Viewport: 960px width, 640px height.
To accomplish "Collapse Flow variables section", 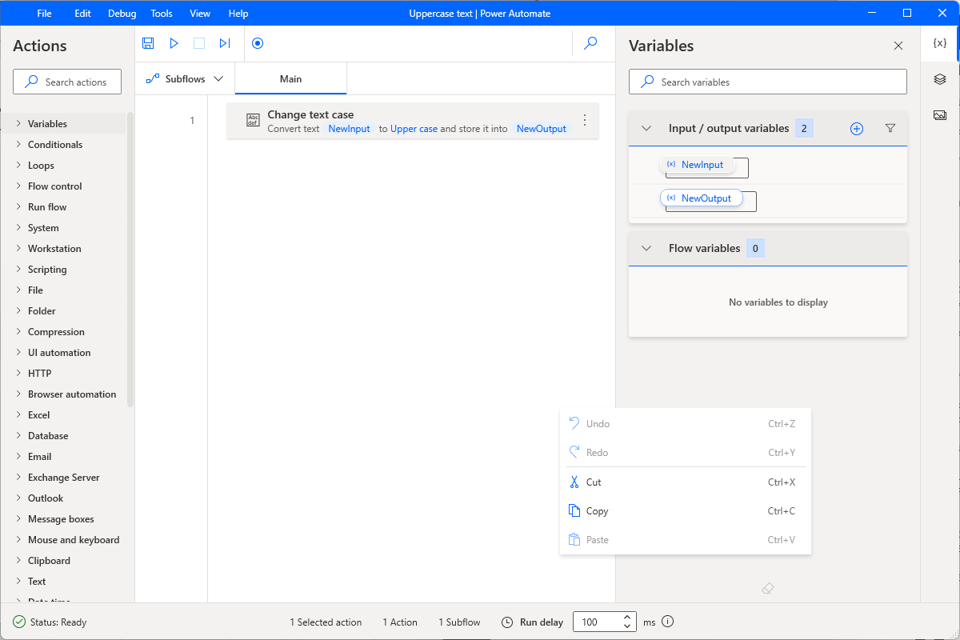I will 646,249.
